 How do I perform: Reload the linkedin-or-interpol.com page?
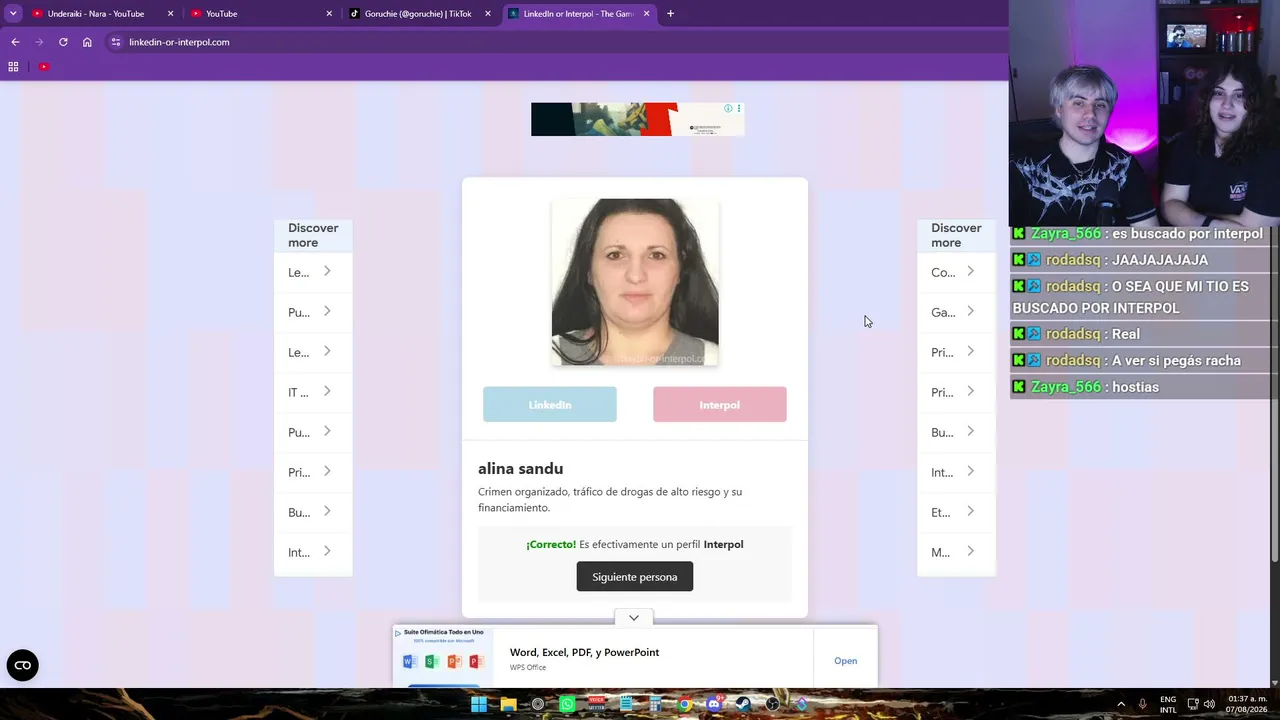coord(63,42)
